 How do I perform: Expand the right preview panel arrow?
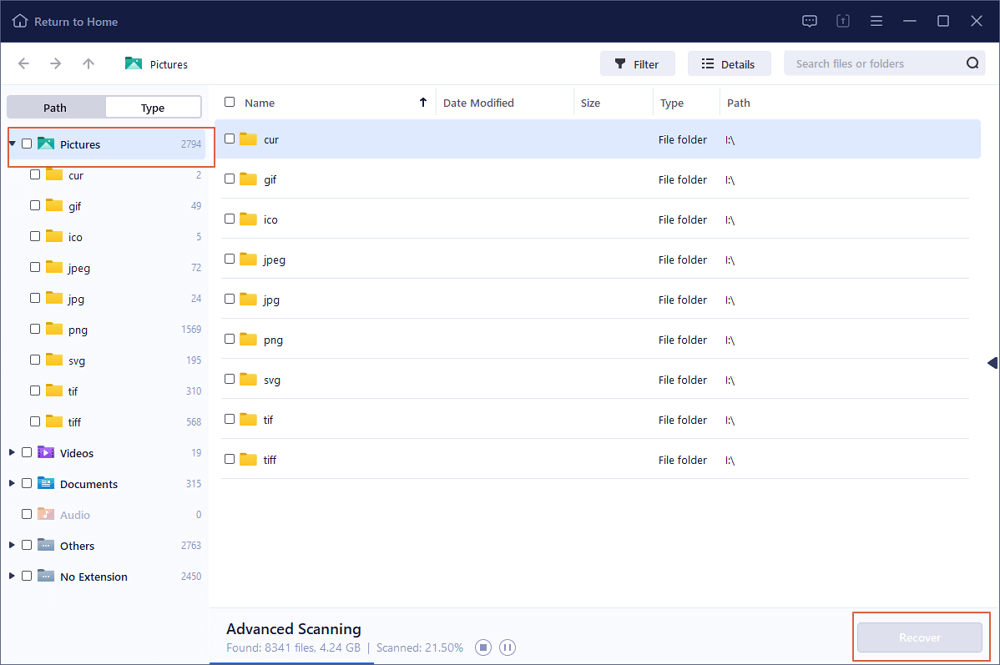tap(991, 362)
